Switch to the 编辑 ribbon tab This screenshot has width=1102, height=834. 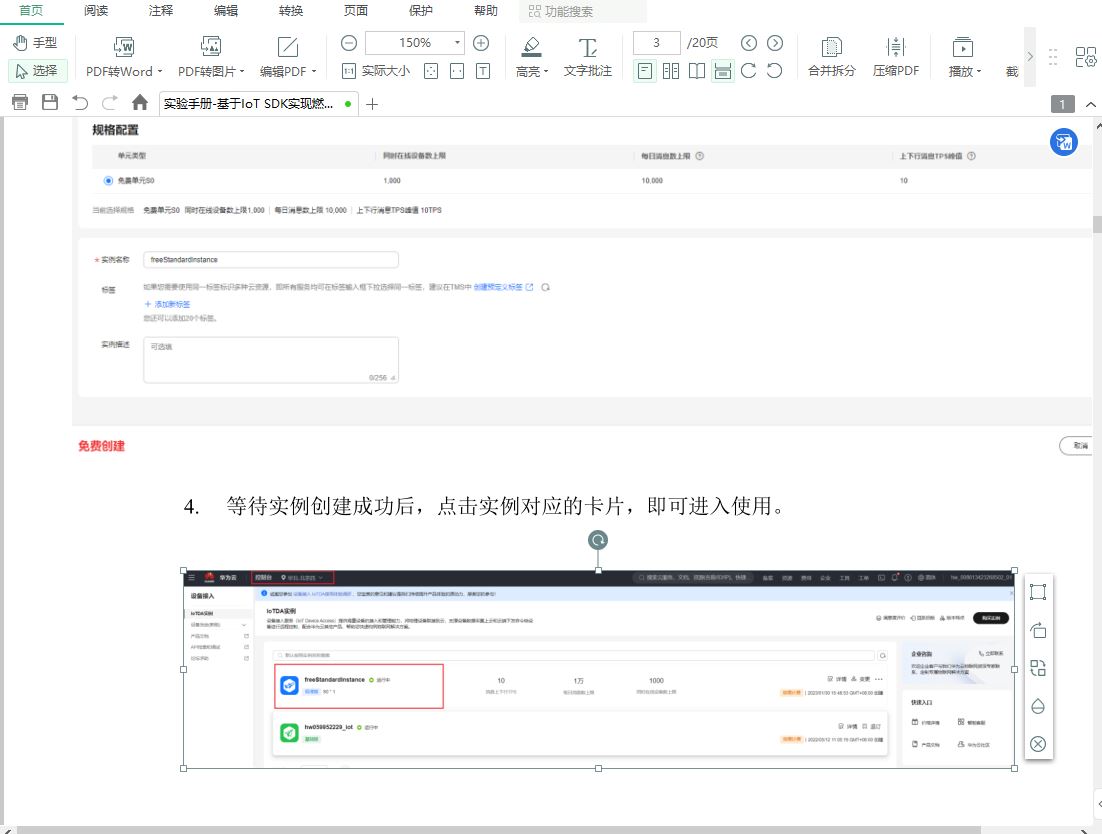(226, 11)
